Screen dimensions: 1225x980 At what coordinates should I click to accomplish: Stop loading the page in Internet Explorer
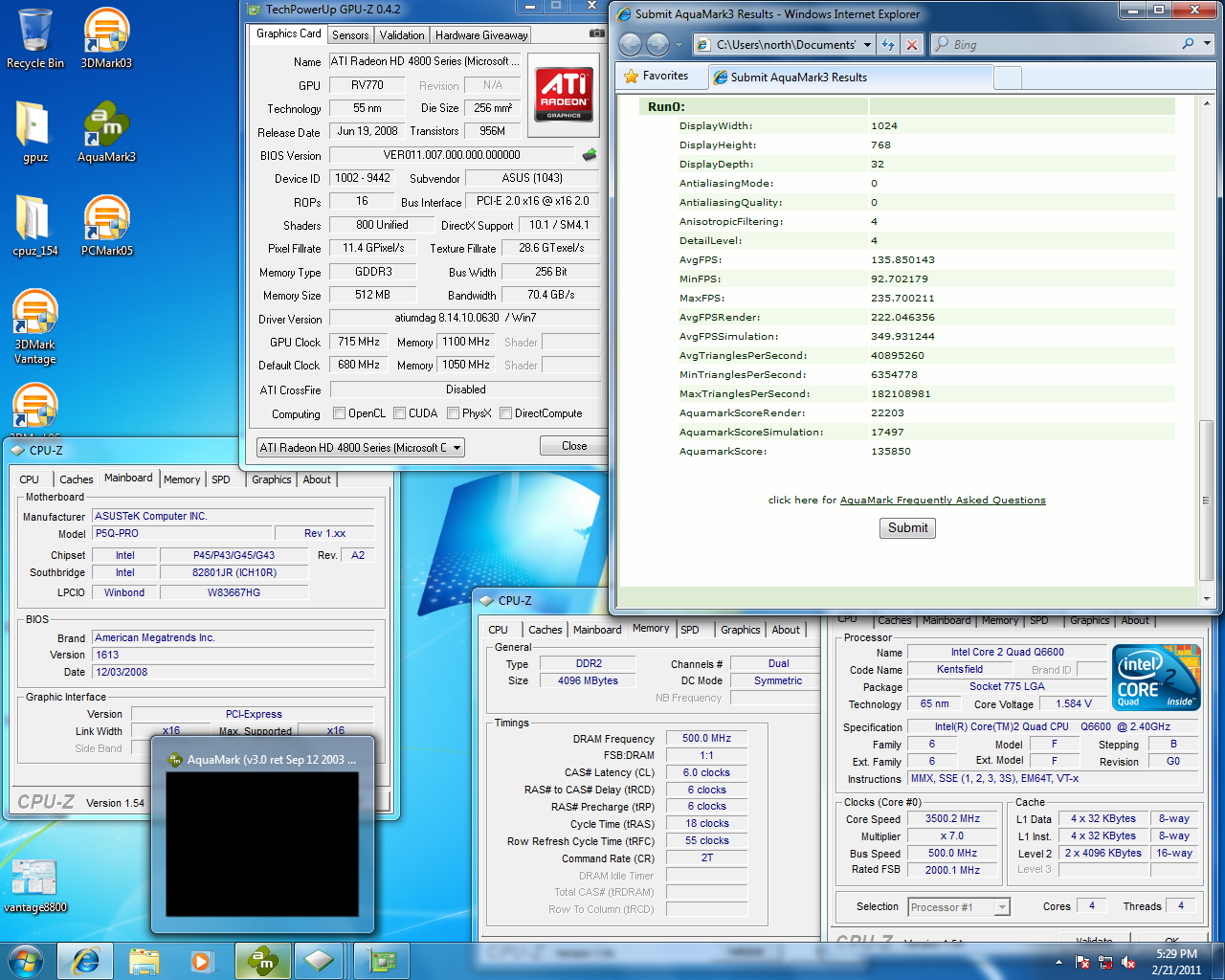(912, 44)
